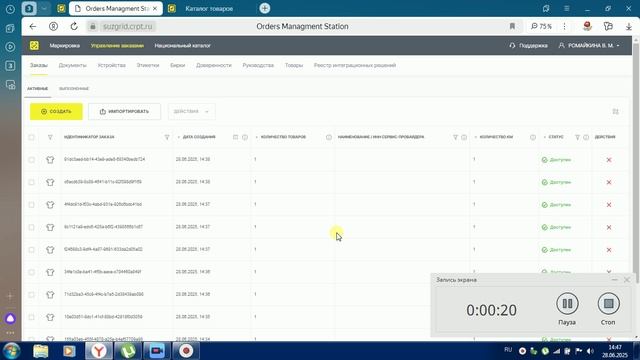Screen dimensions: 640x360
Task: Switch to the Устройства tab
Action: pyautogui.click(x=111, y=65)
